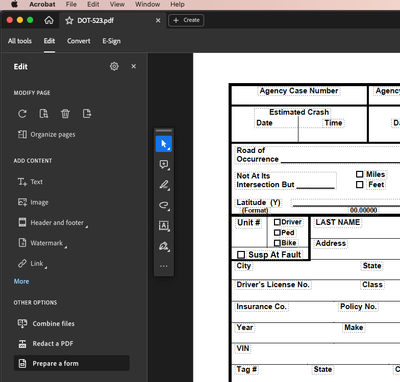This screenshot has height=382, width=400.
Task: Select the arrow selection tool
Action: (x=164, y=144)
